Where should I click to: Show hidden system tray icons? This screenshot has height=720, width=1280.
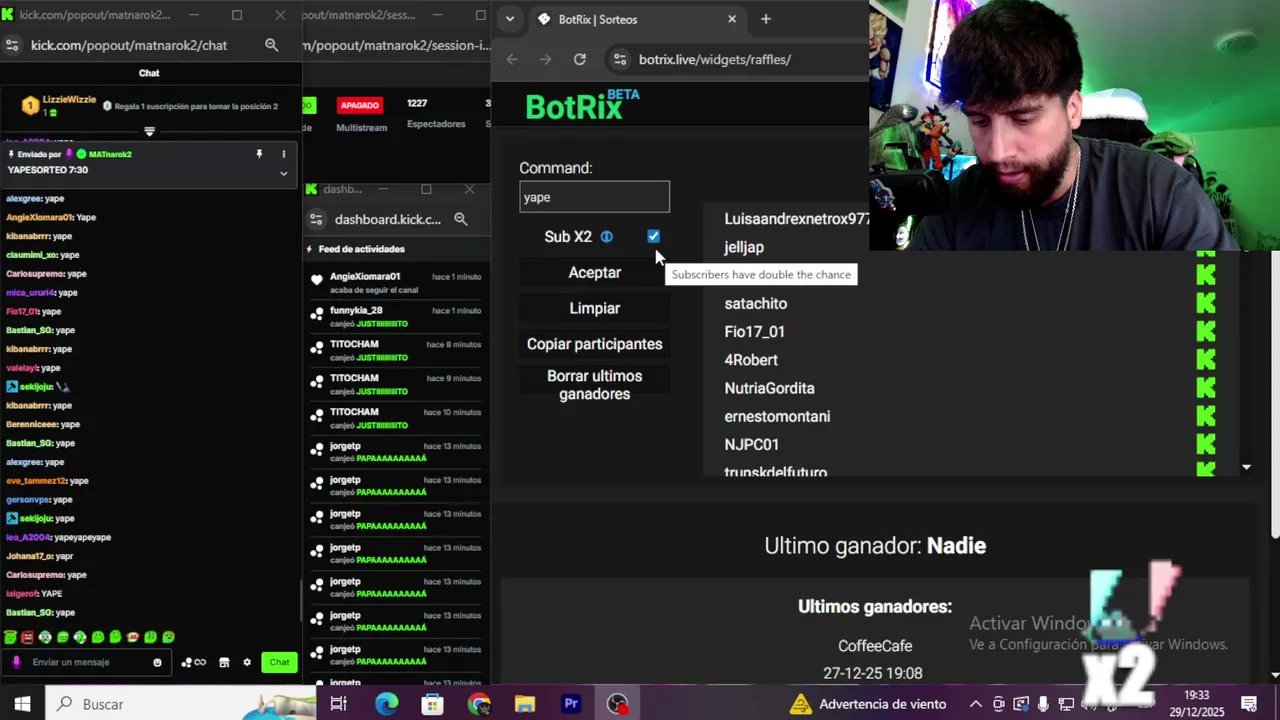[x=975, y=704]
